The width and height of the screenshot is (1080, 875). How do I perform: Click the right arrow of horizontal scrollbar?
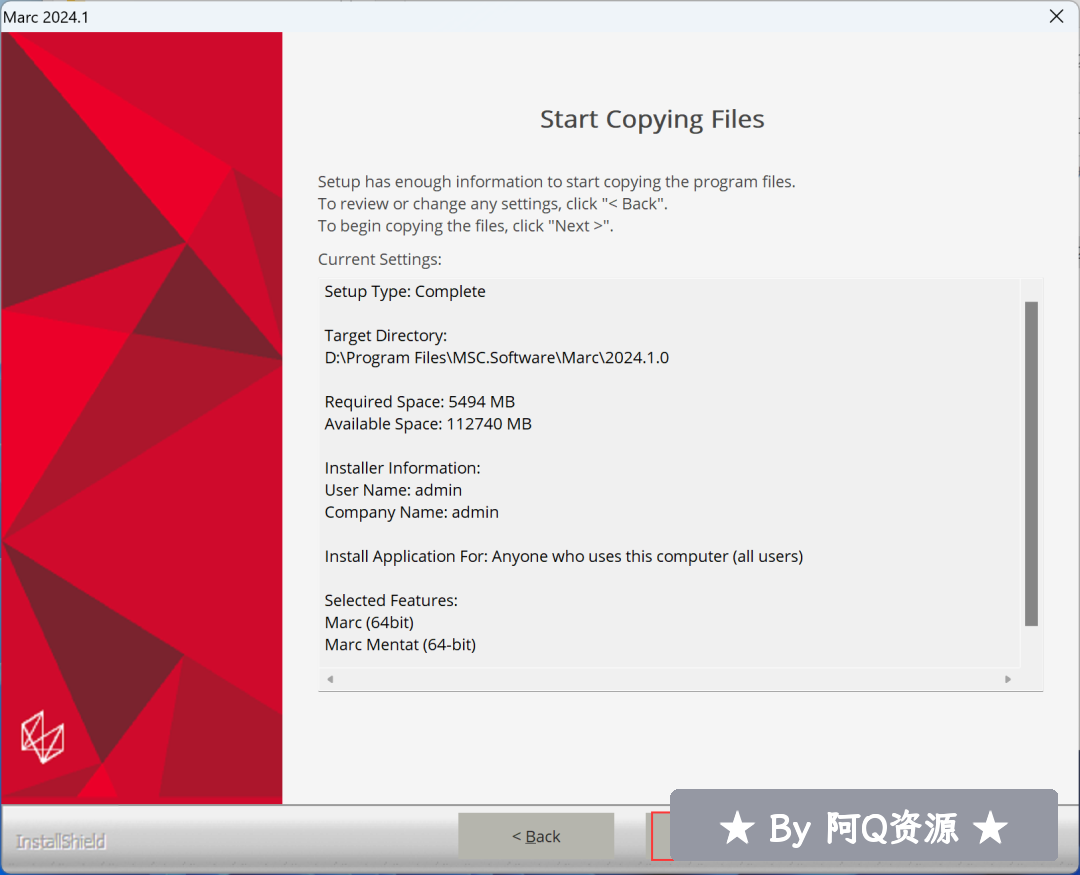[x=1008, y=679]
